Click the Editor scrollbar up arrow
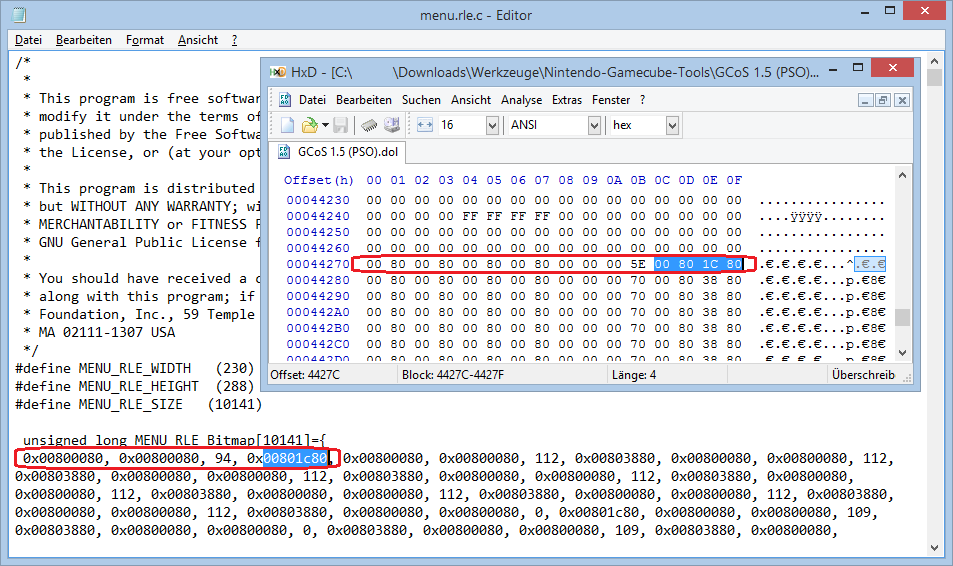This screenshot has width=953, height=566. [934, 61]
